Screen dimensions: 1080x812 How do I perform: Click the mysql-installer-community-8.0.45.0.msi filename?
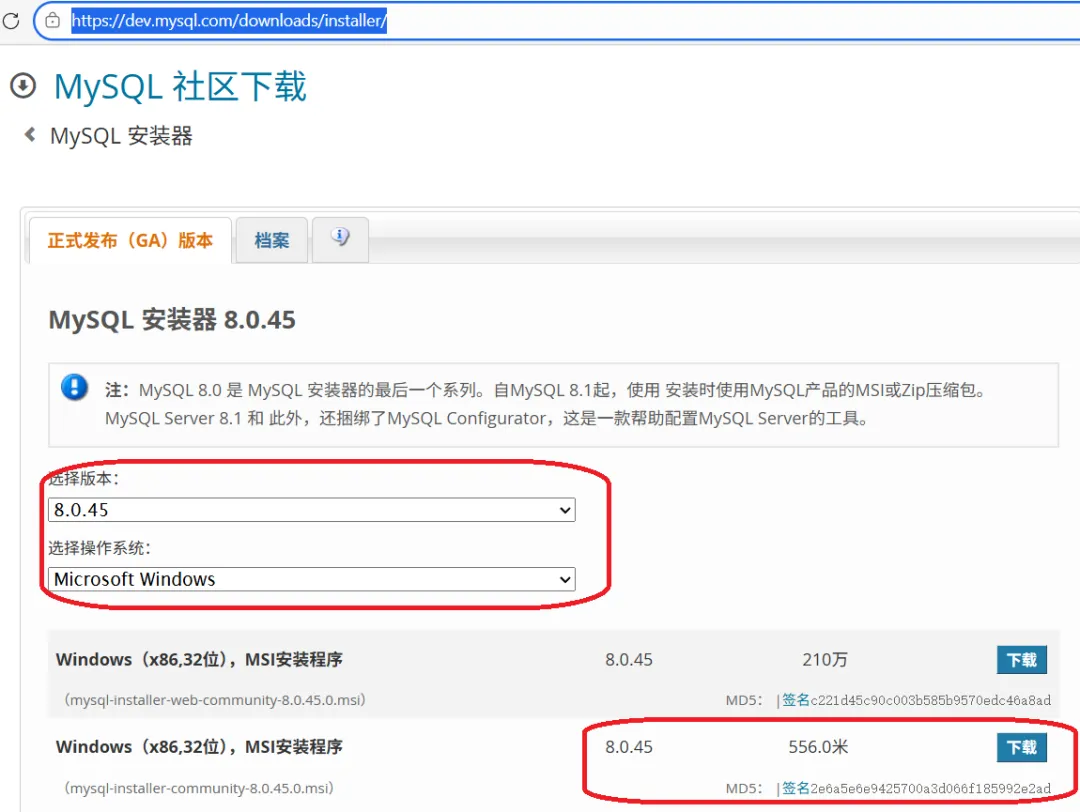click(x=199, y=788)
